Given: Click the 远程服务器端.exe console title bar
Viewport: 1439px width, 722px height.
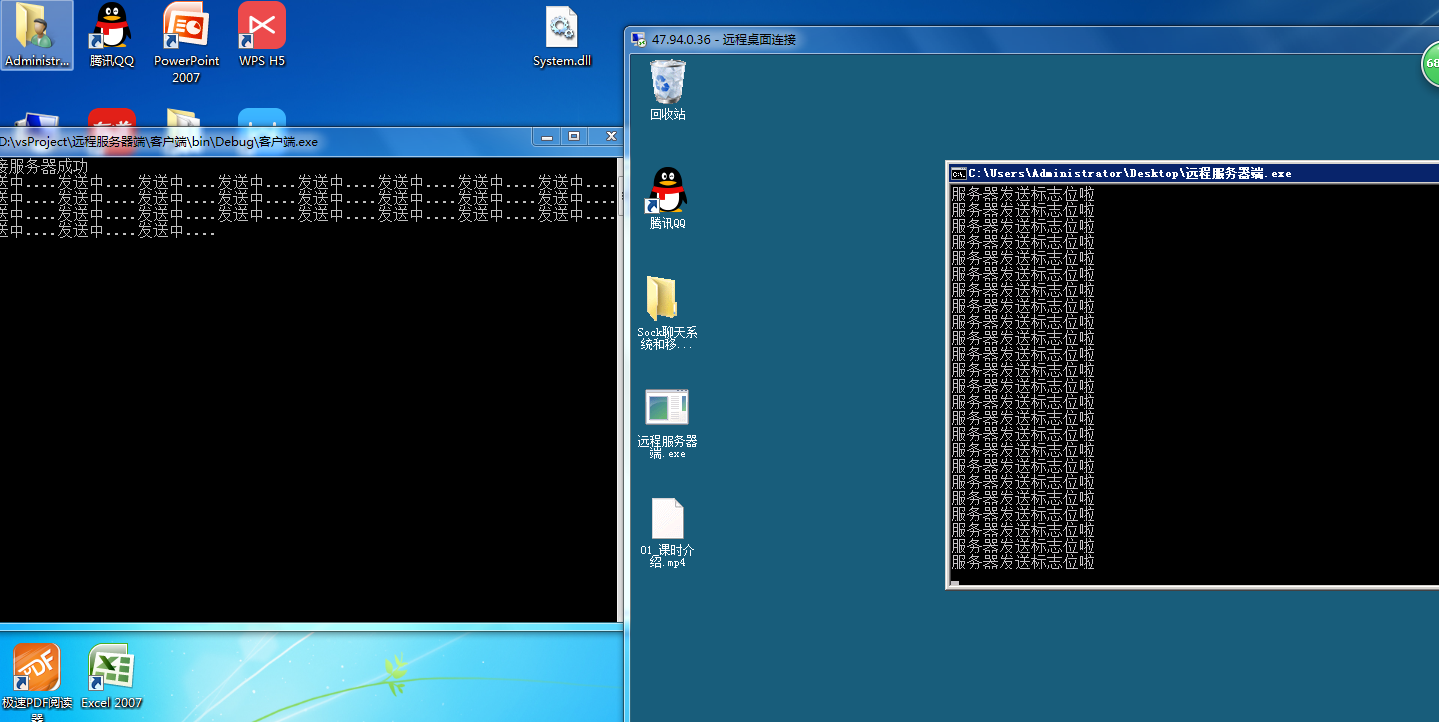Looking at the screenshot, I should (1193, 173).
